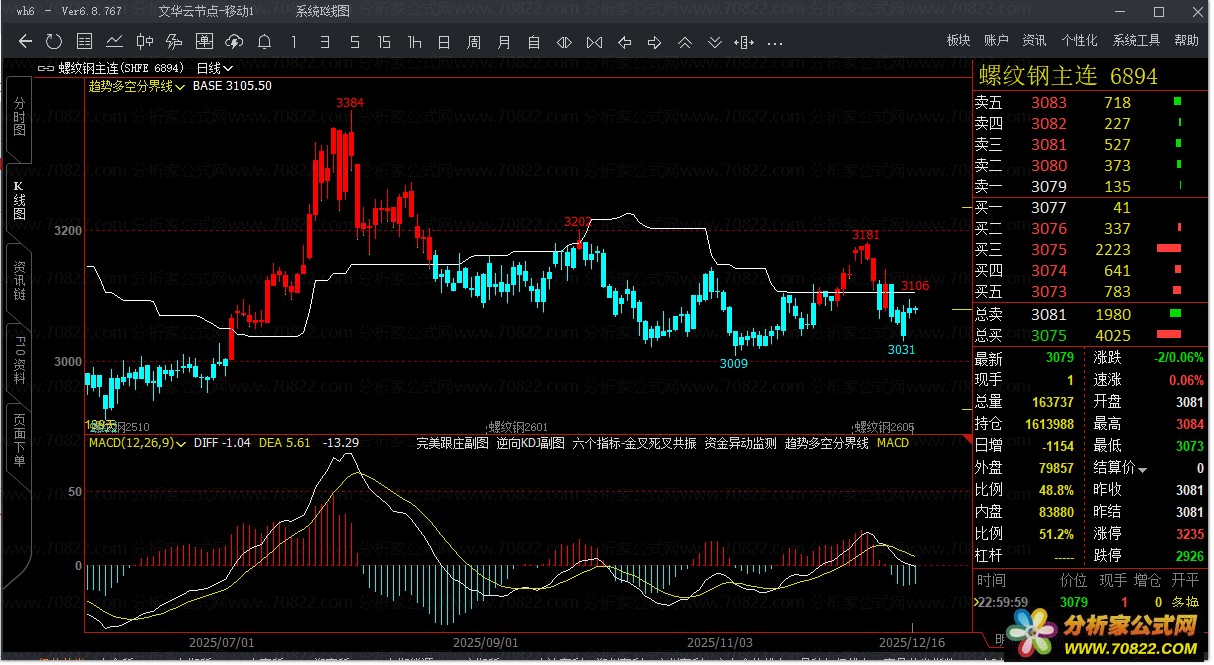Screen dimensions: 1214x665
Task: Switch to weekly (周) K-line period
Action: coord(474,42)
